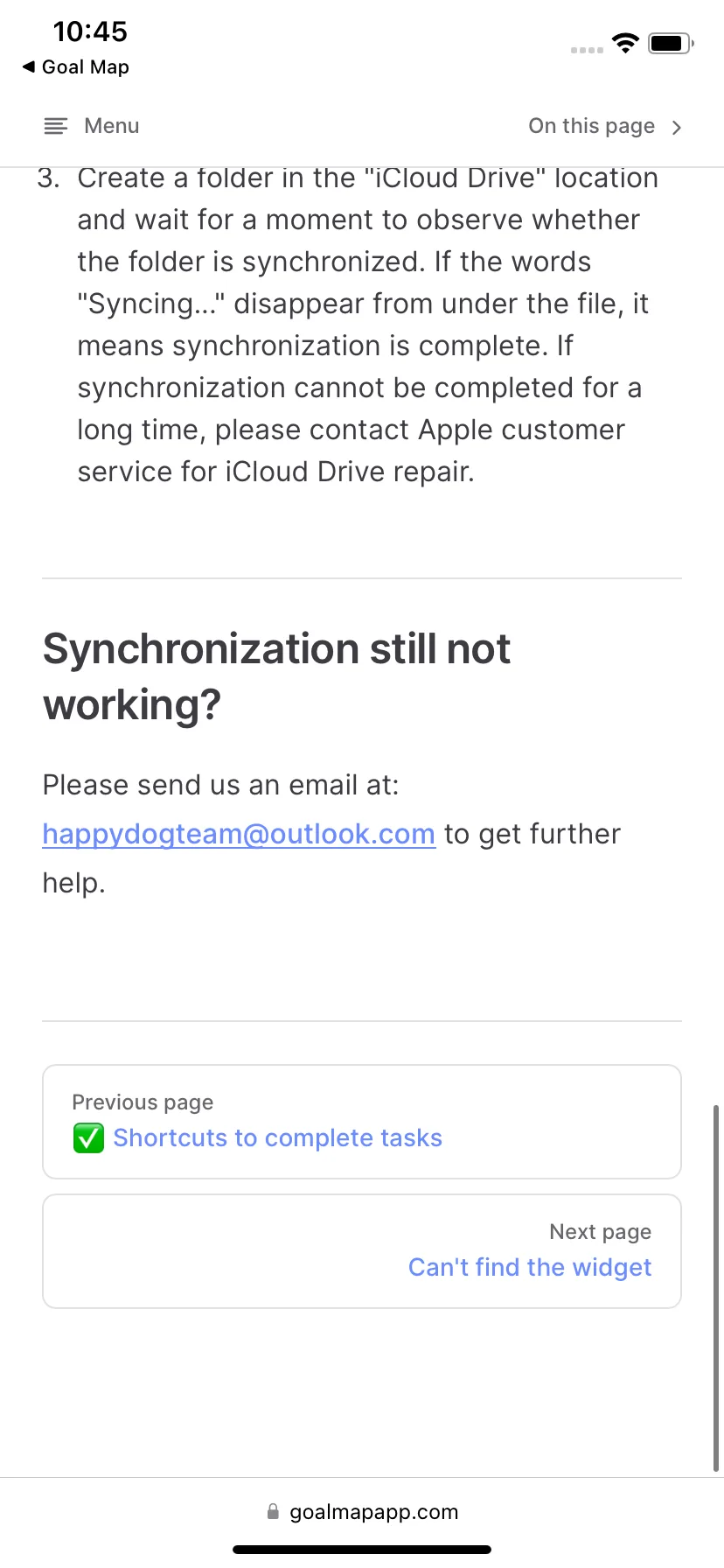This screenshot has height=1568, width=724.
Task: Tap the cellular signal dots
Action: pyautogui.click(x=587, y=50)
